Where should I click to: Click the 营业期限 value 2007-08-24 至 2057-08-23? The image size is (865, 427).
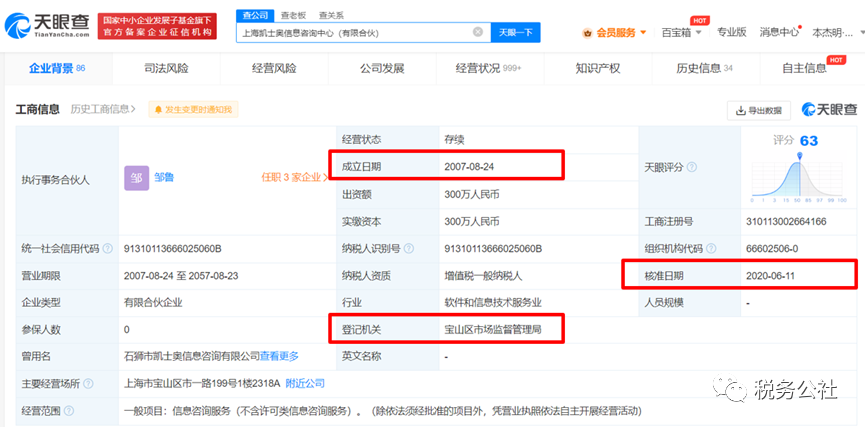(x=181, y=276)
